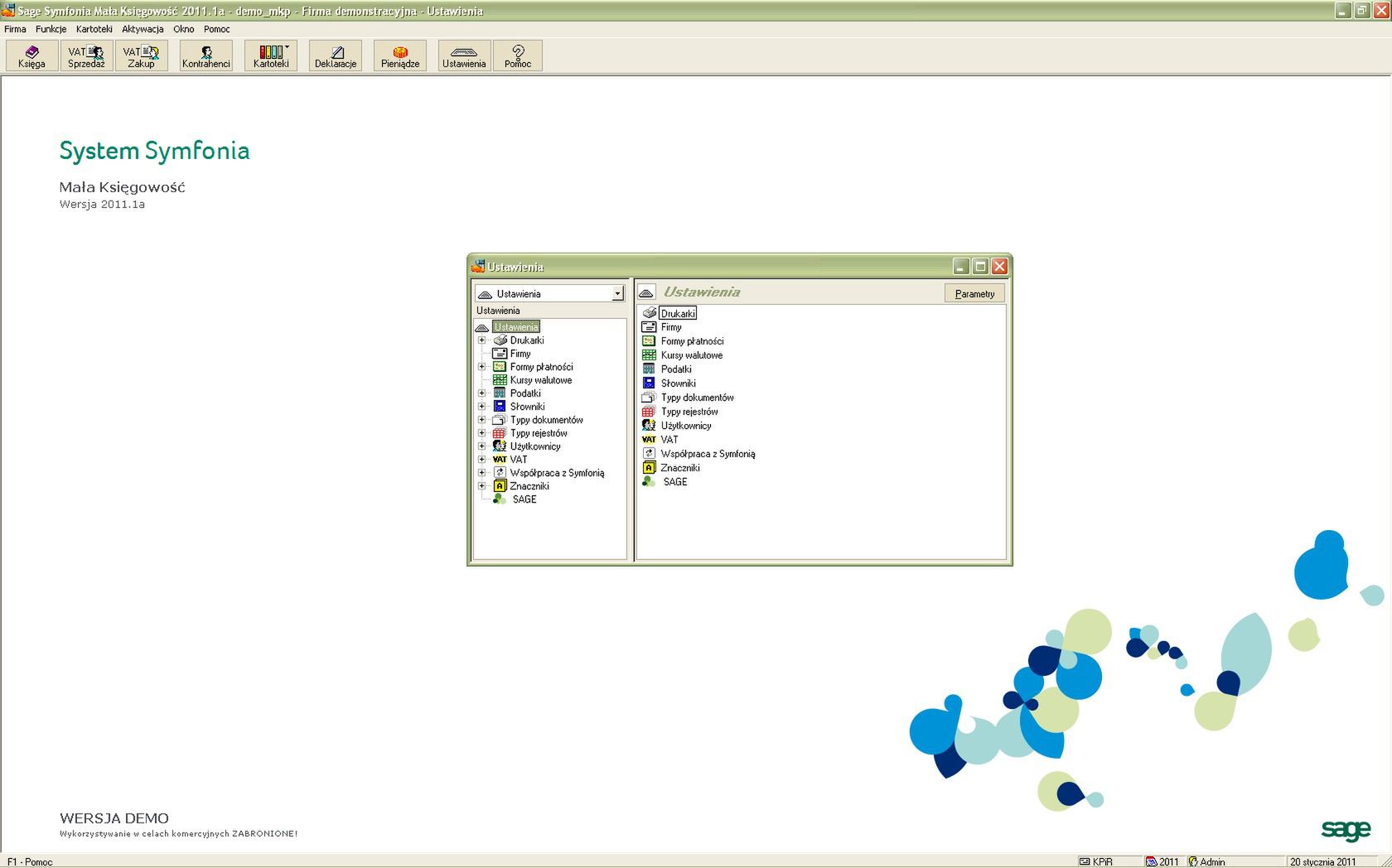Click the date 20 stycznia 2011
This screenshot has height=868, width=1392.
tap(1322, 861)
